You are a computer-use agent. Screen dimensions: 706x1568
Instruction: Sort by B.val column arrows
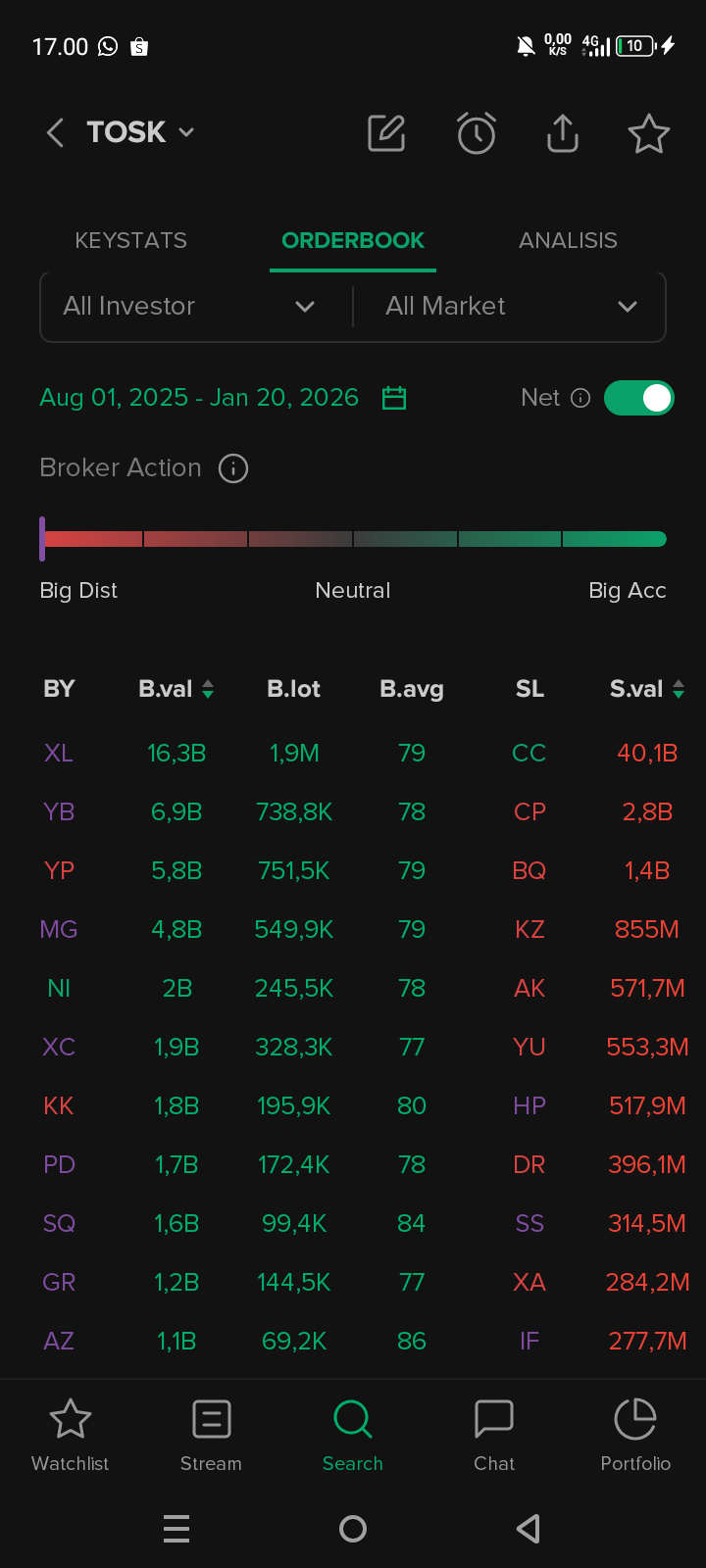point(208,690)
